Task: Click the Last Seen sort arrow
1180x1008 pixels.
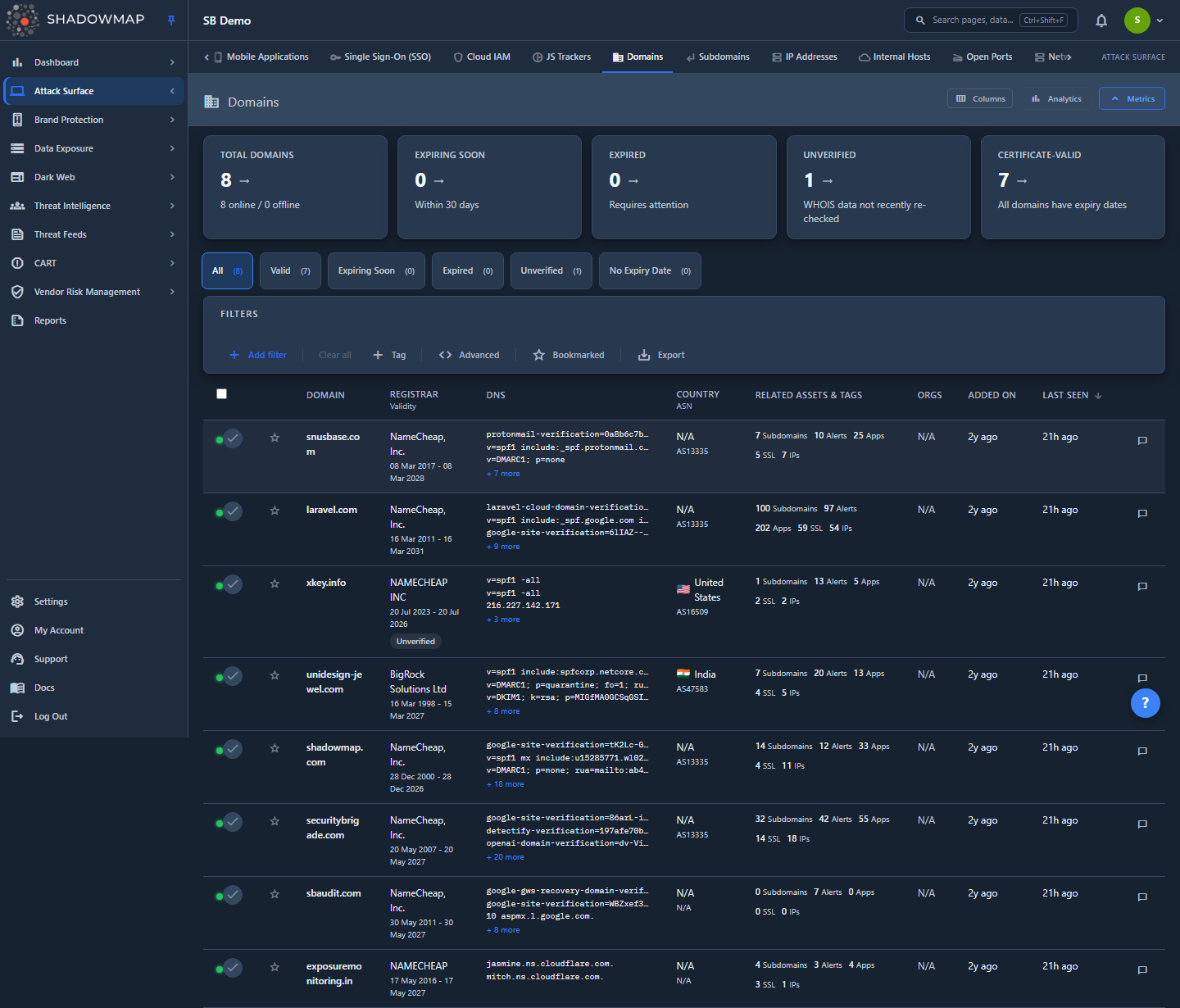Action: [1098, 396]
